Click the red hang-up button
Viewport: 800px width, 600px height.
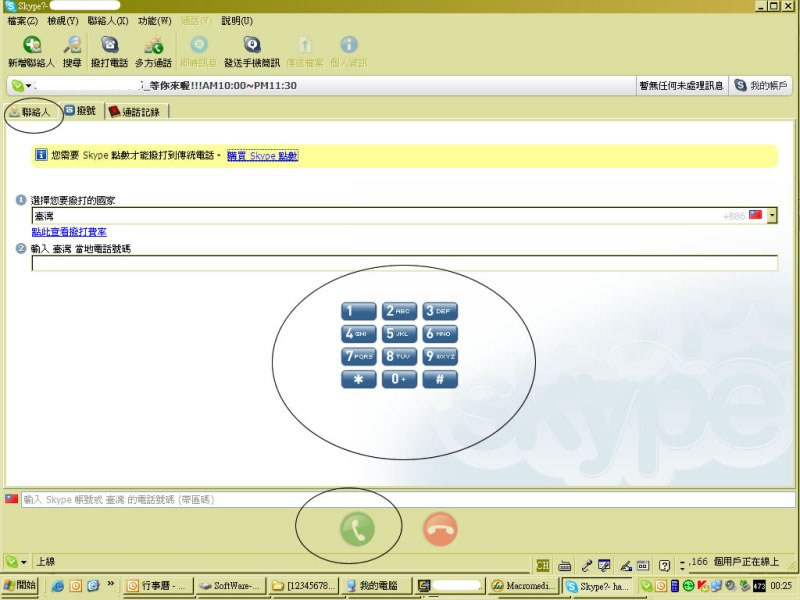(440, 529)
